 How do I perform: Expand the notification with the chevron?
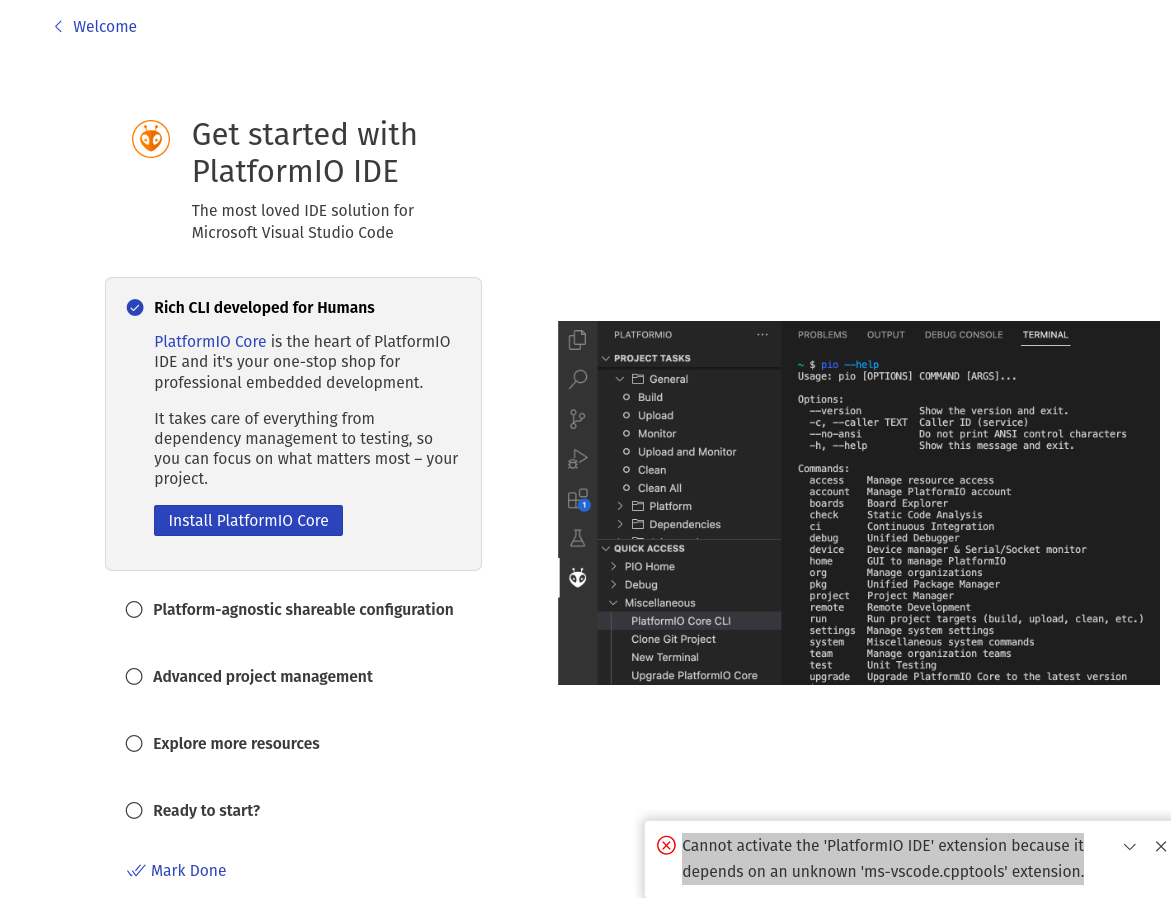[x=1130, y=846]
